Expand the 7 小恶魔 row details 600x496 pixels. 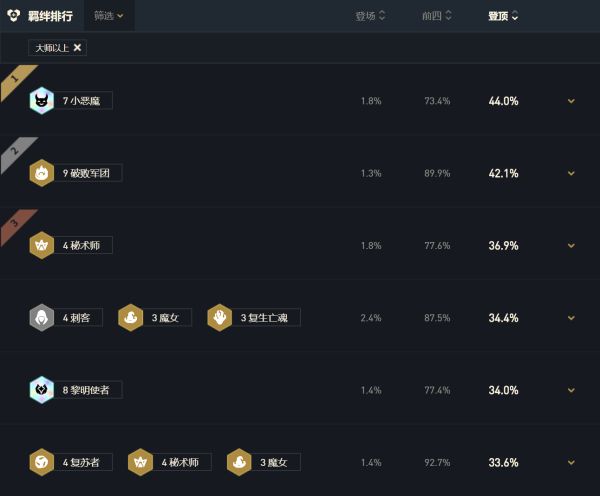(571, 101)
